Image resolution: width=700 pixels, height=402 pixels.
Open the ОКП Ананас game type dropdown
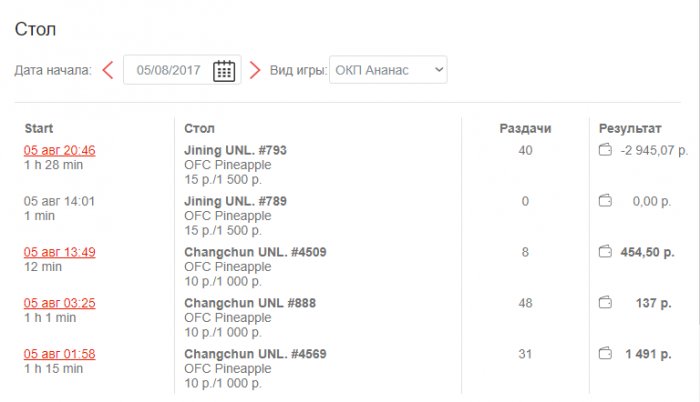tap(388, 70)
